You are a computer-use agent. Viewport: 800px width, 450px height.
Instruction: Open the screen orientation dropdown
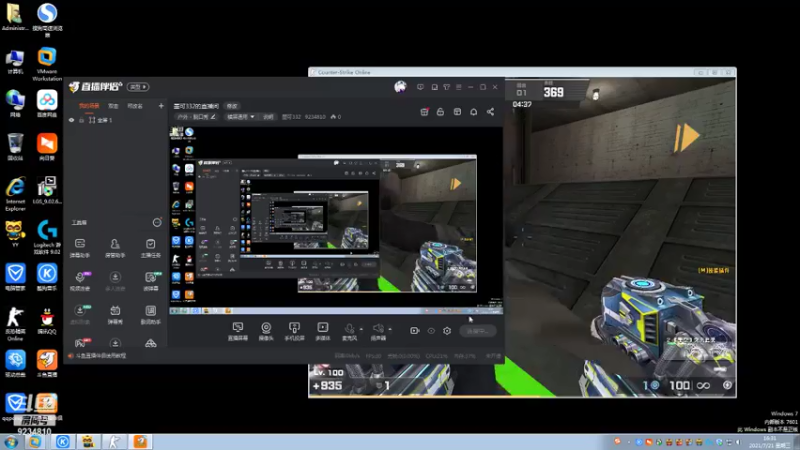(x=241, y=117)
